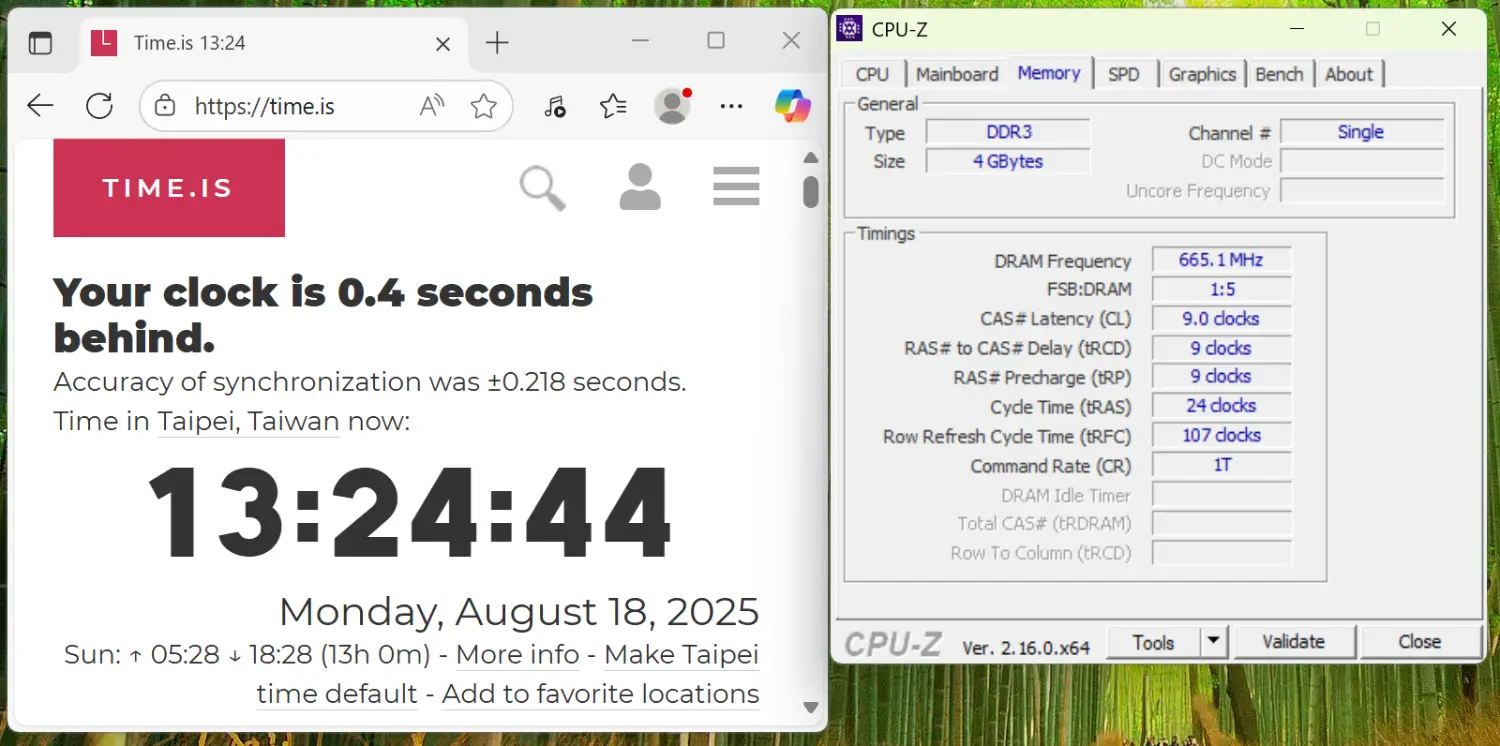Click the media music note toolbar icon
Viewport: 1500px width, 746px height.
coord(555,106)
